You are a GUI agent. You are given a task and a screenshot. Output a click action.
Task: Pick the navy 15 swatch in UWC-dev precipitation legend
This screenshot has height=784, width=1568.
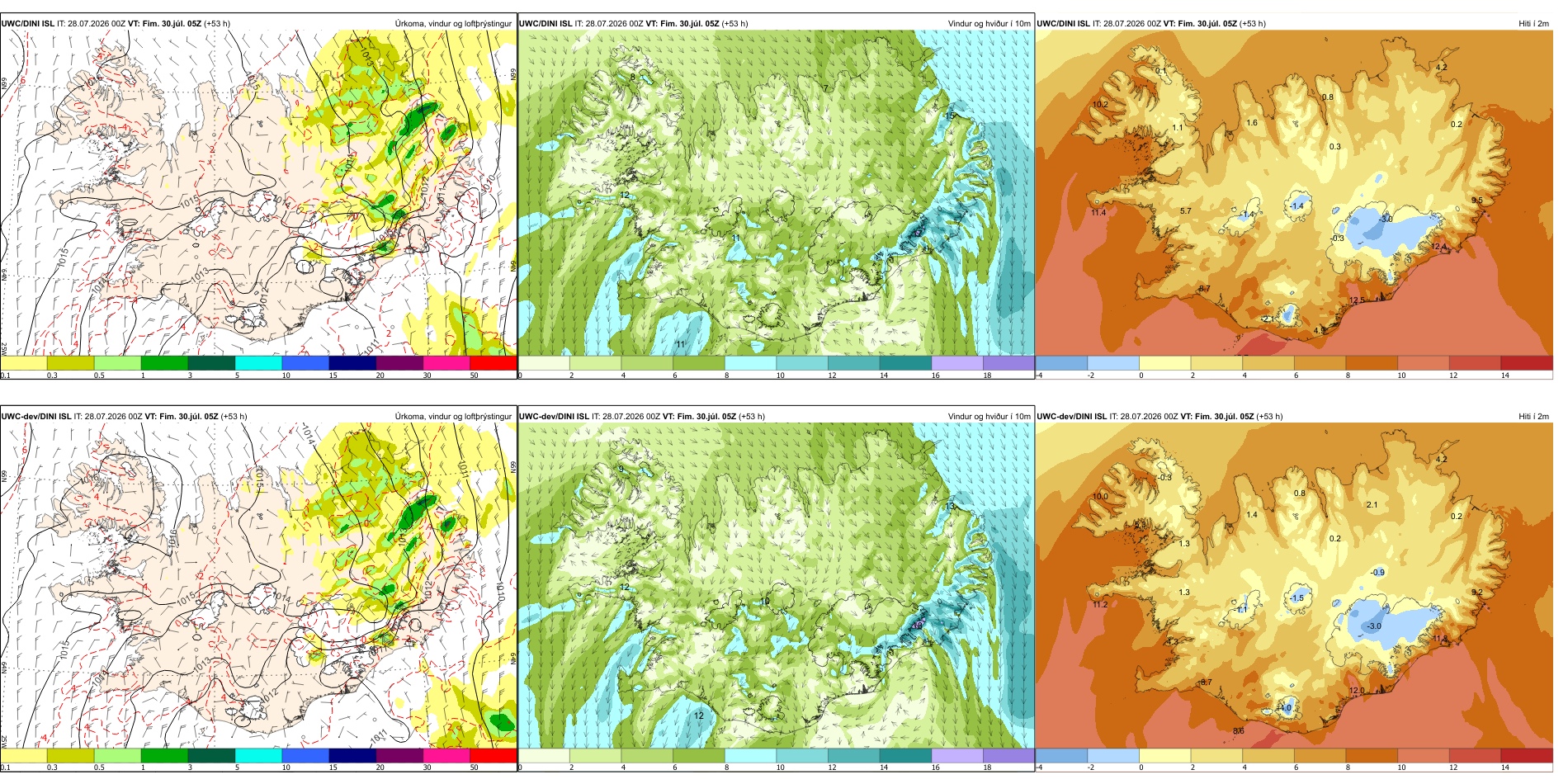352,756
